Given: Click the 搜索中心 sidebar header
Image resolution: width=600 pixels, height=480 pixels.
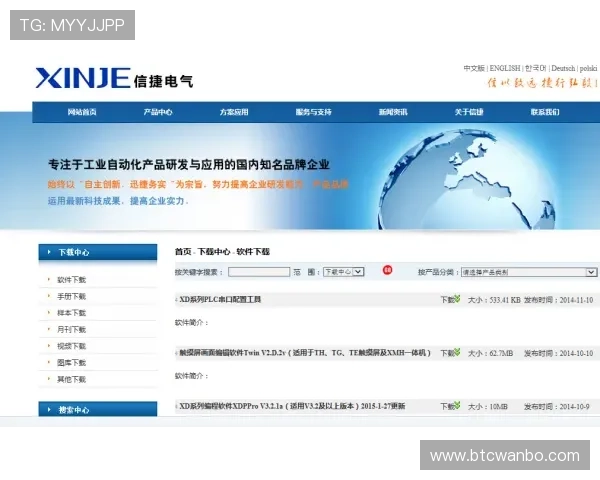Looking at the screenshot, I should [x=98, y=410].
